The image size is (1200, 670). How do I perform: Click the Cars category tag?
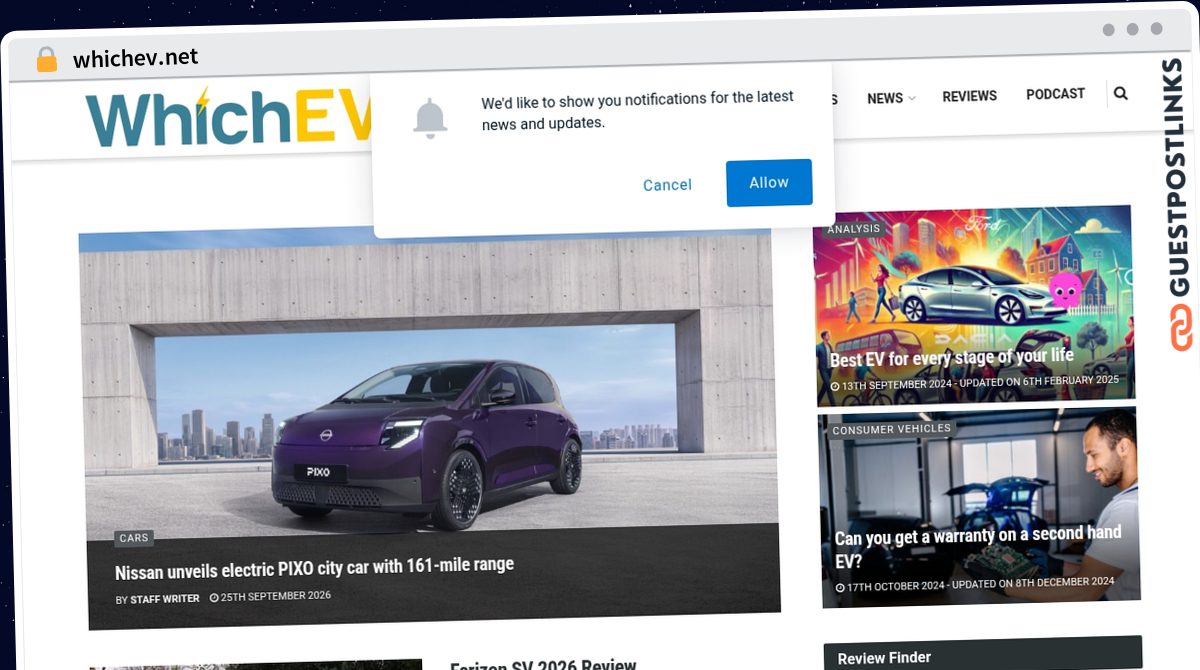tap(134, 538)
